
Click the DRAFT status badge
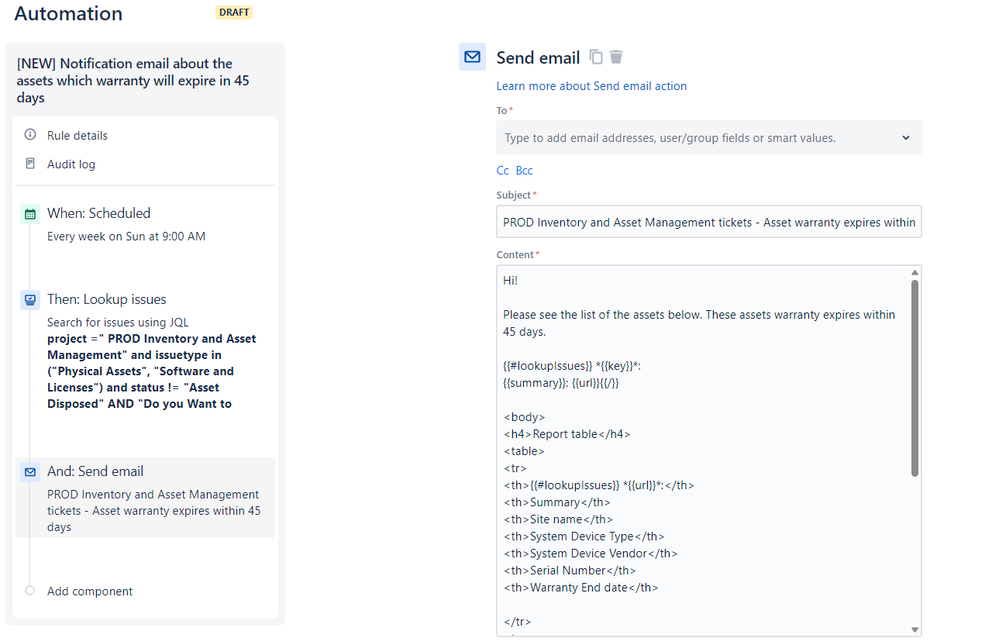(234, 12)
